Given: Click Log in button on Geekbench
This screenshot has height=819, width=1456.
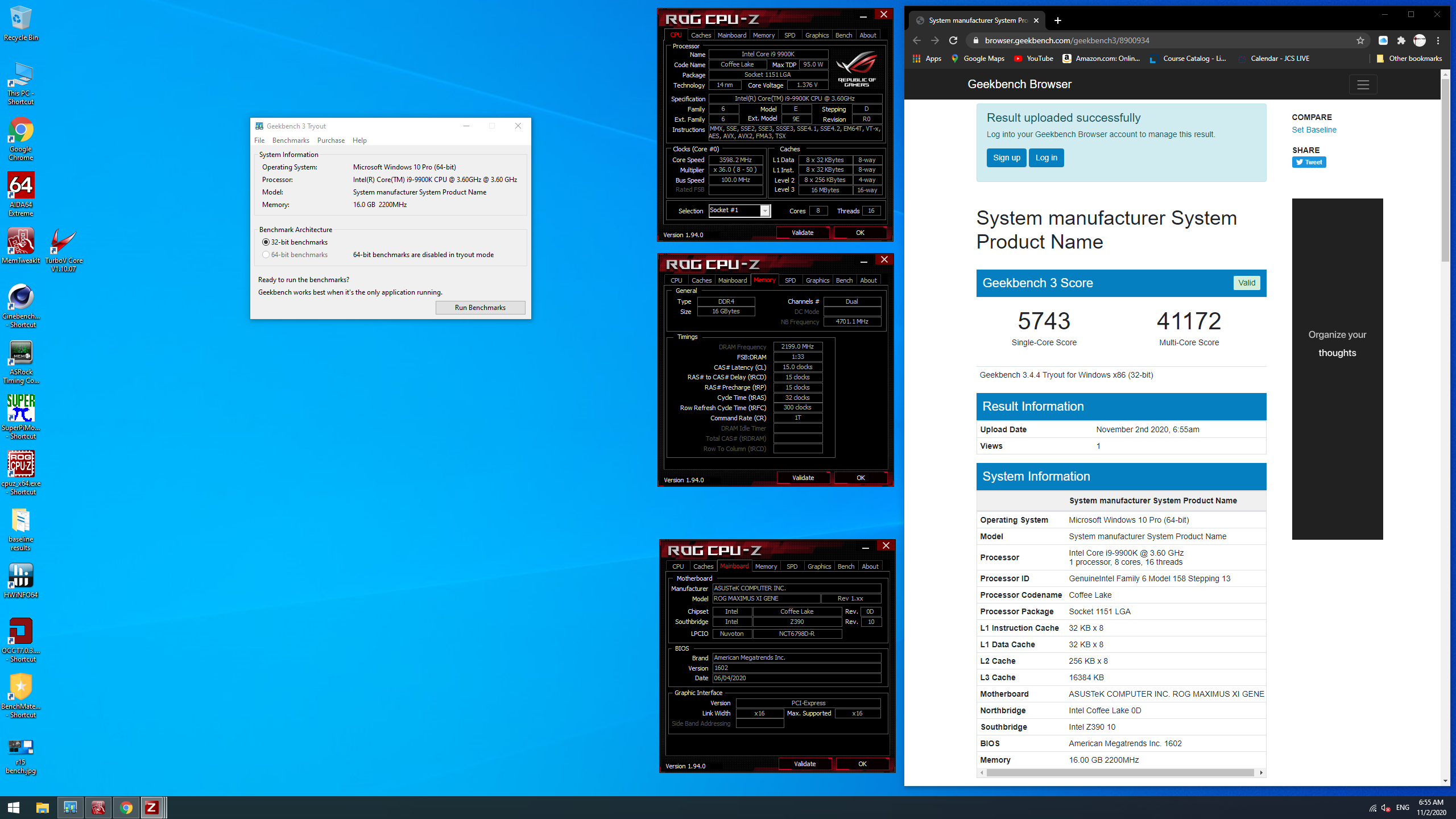Looking at the screenshot, I should pos(1046,158).
